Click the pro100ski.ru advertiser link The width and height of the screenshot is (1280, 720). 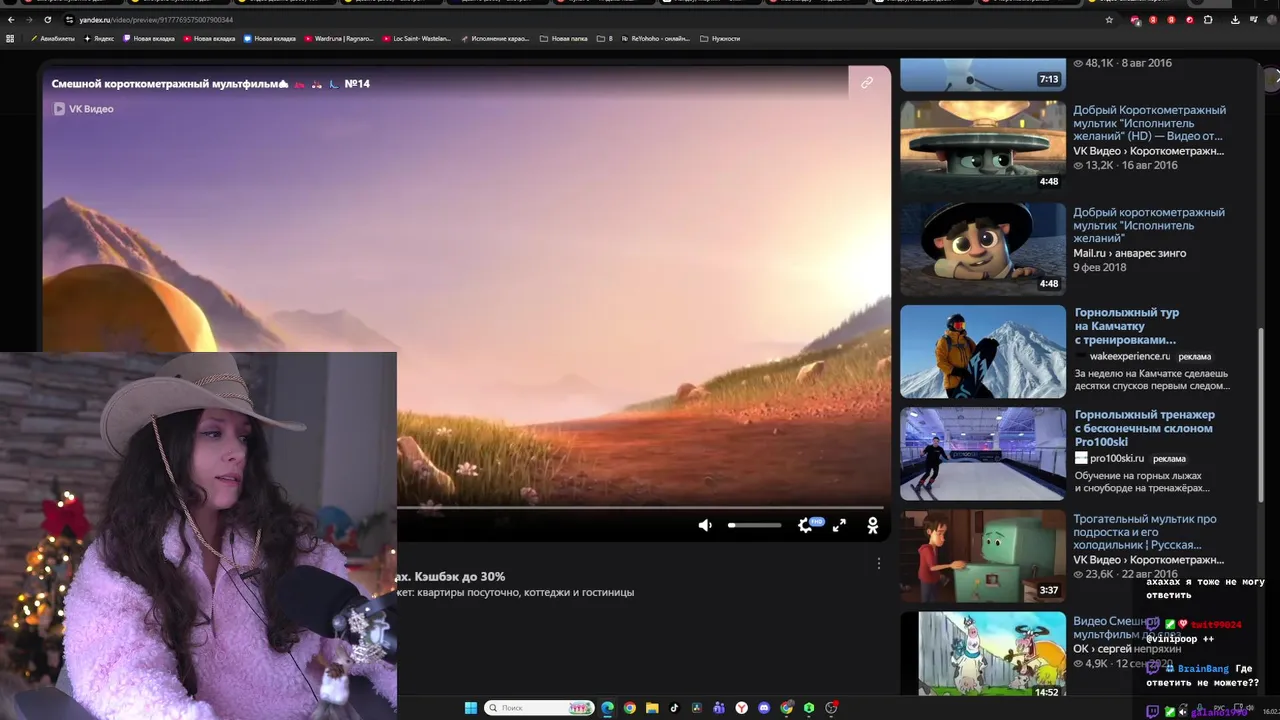[1116, 458]
